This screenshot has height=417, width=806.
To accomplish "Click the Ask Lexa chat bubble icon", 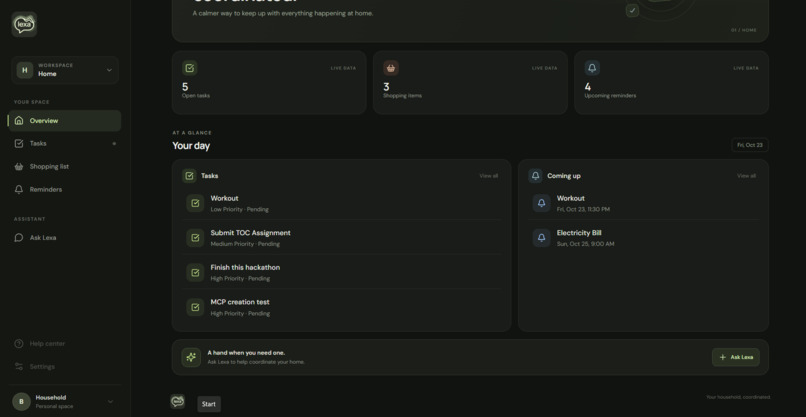I will coord(19,238).
